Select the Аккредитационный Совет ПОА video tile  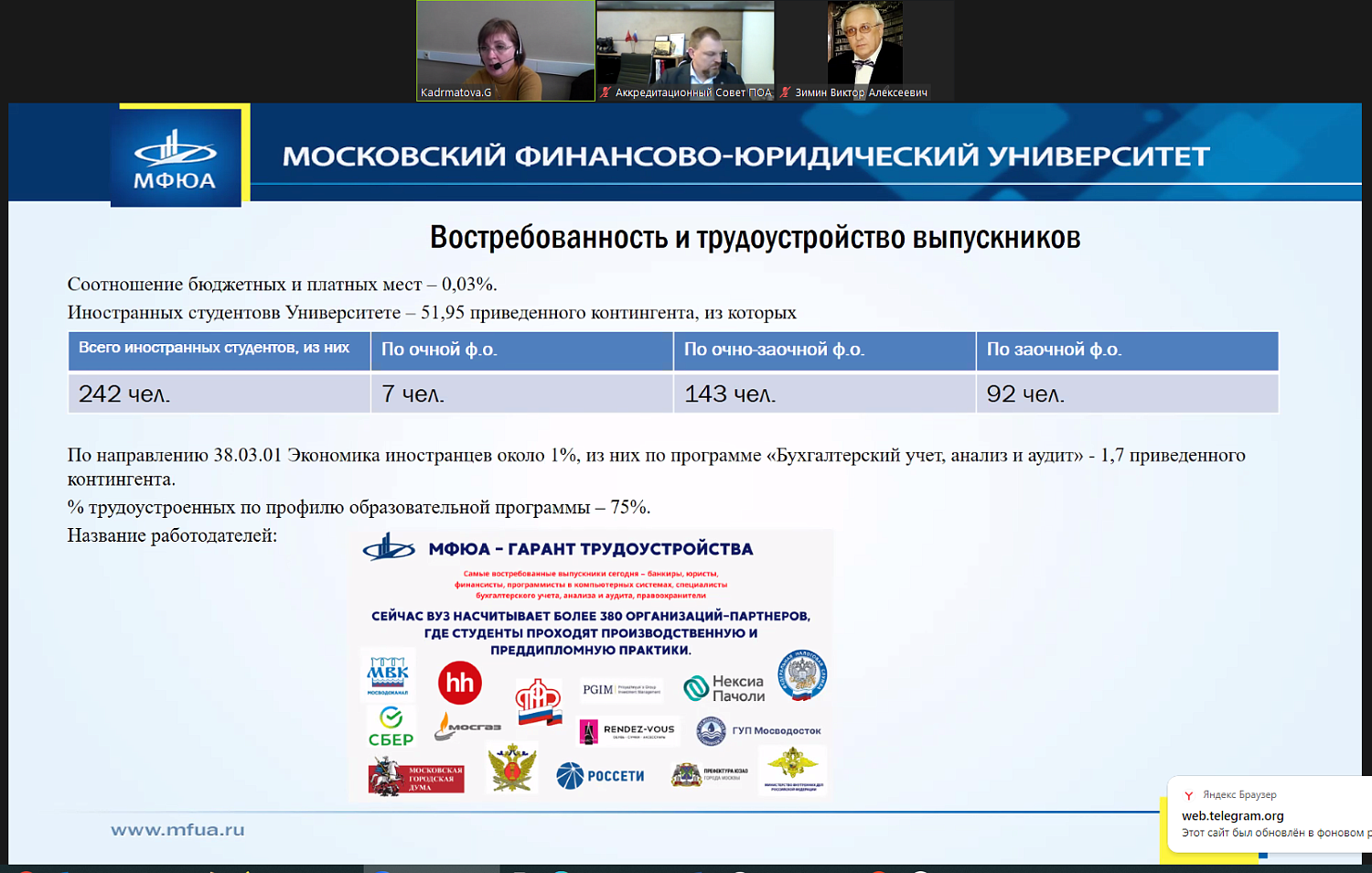685,46
